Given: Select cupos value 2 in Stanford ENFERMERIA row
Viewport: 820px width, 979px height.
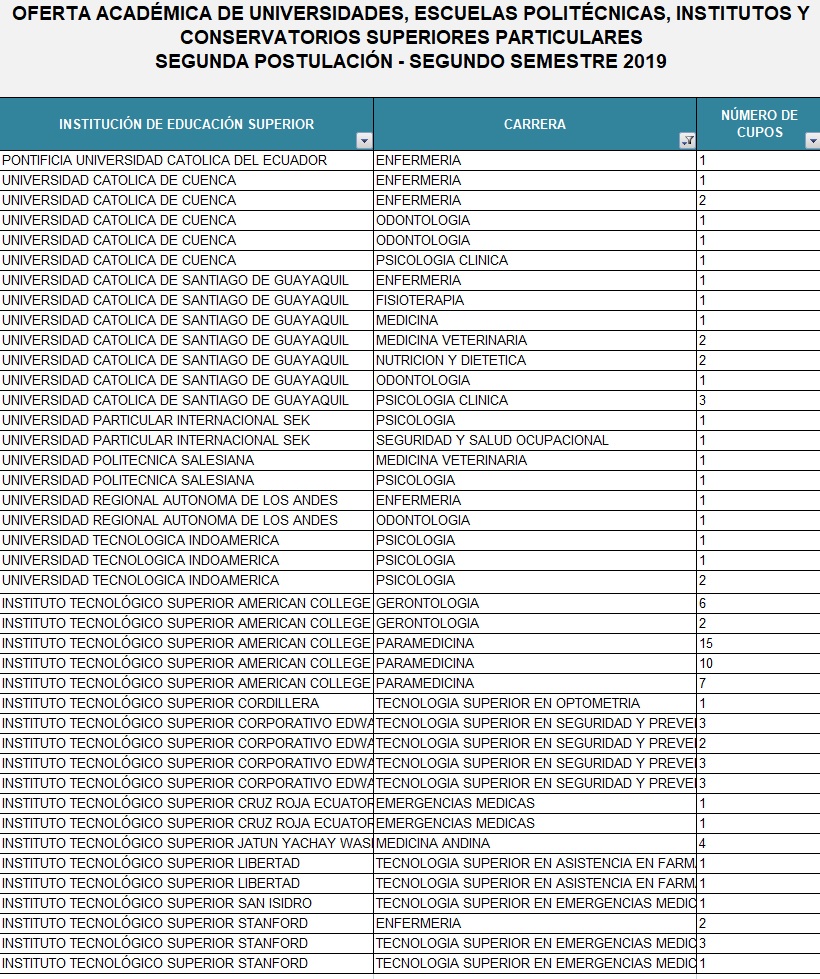Looking at the screenshot, I should [x=758, y=923].
